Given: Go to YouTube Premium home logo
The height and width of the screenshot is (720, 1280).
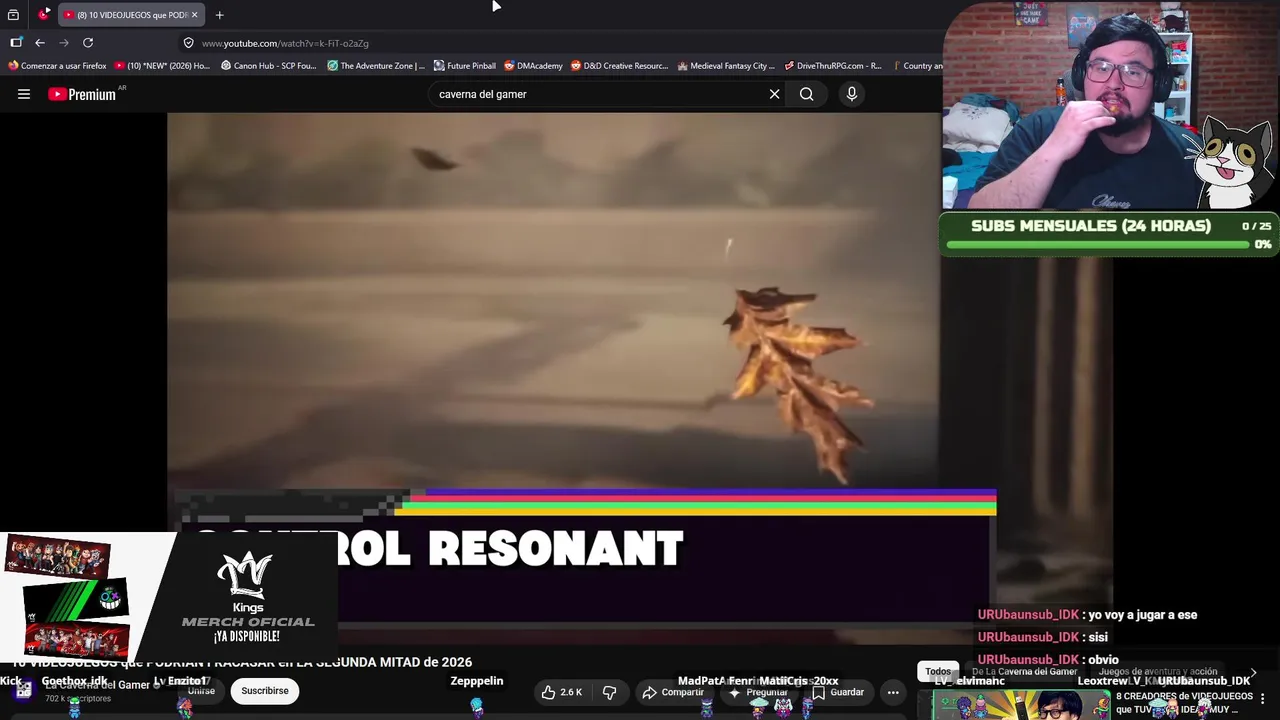Looking at the screenshot, I should (x=84, y=94).
